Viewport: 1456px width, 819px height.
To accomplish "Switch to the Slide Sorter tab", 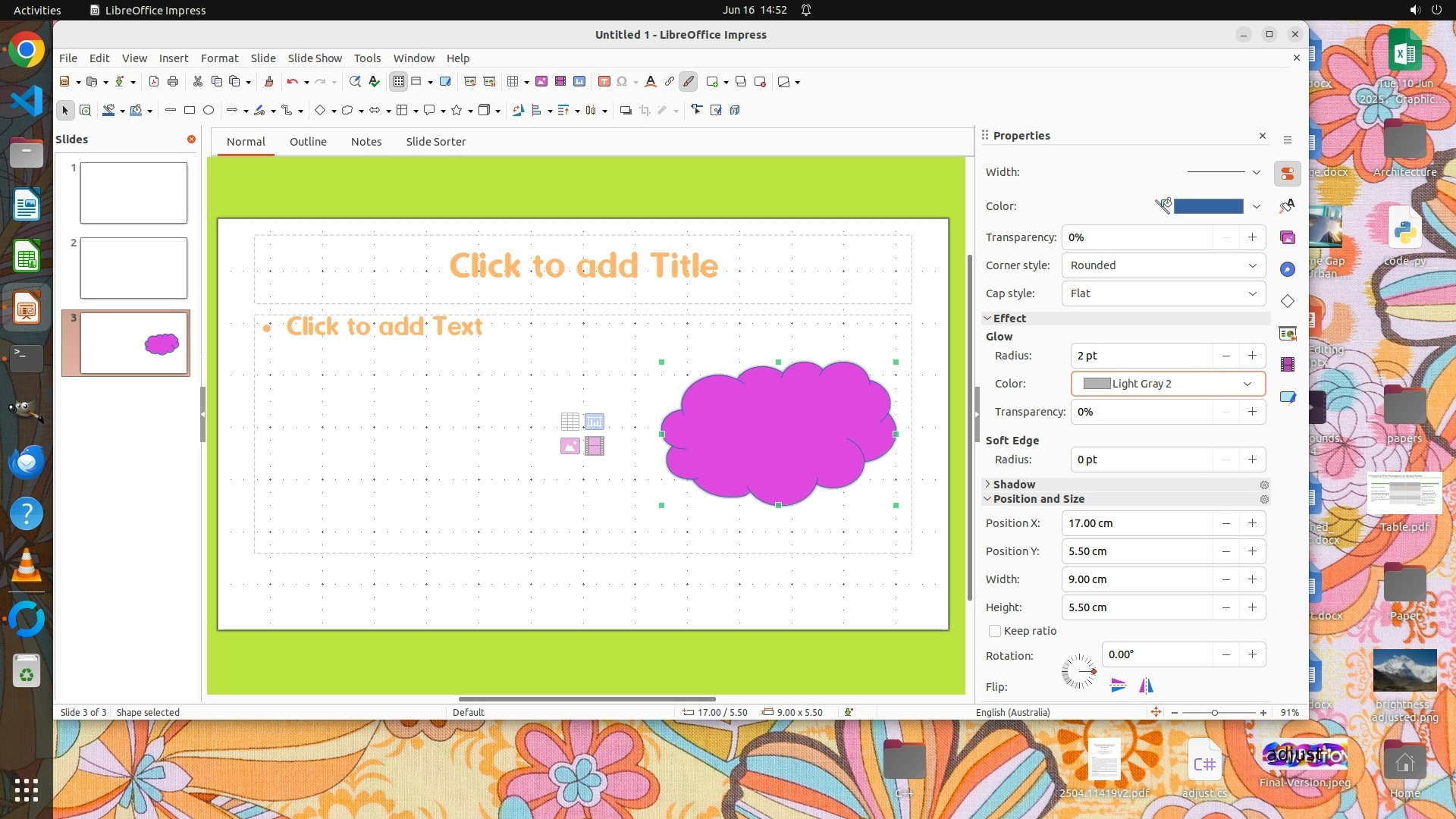I will [x=435, y=142].
